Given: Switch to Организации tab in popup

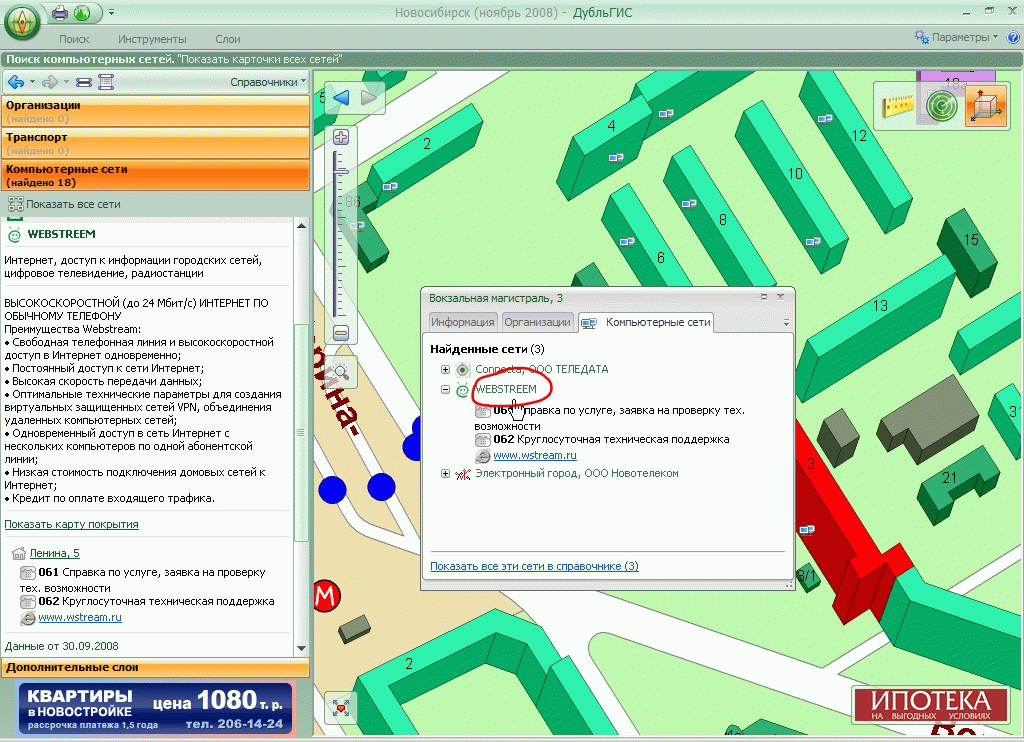Looking at the screenshot, I should pyautogui.click(x=537, y=322).
